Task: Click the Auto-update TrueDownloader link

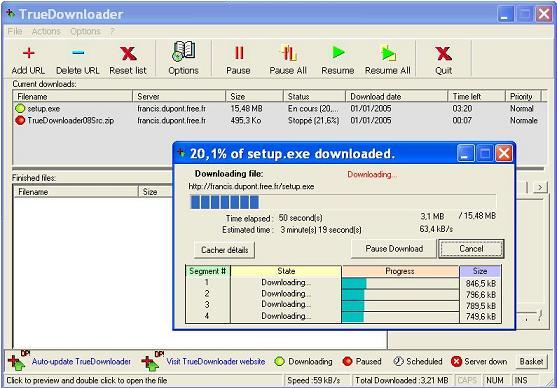Action: 81,362
